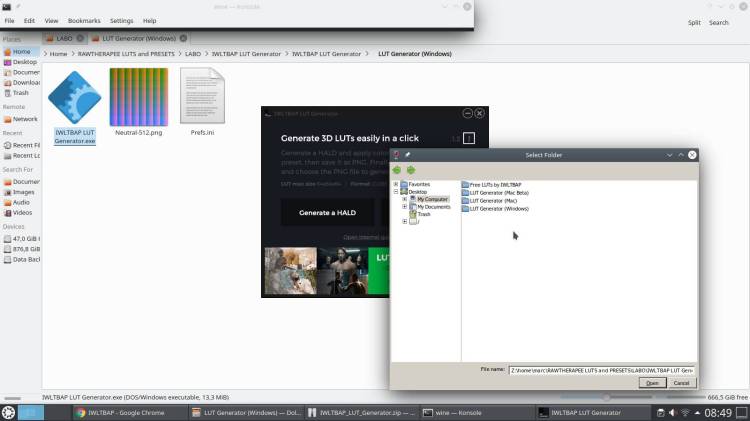
Task: Adjust the Dolphin icon zoom slider
Action: [606, 397]
